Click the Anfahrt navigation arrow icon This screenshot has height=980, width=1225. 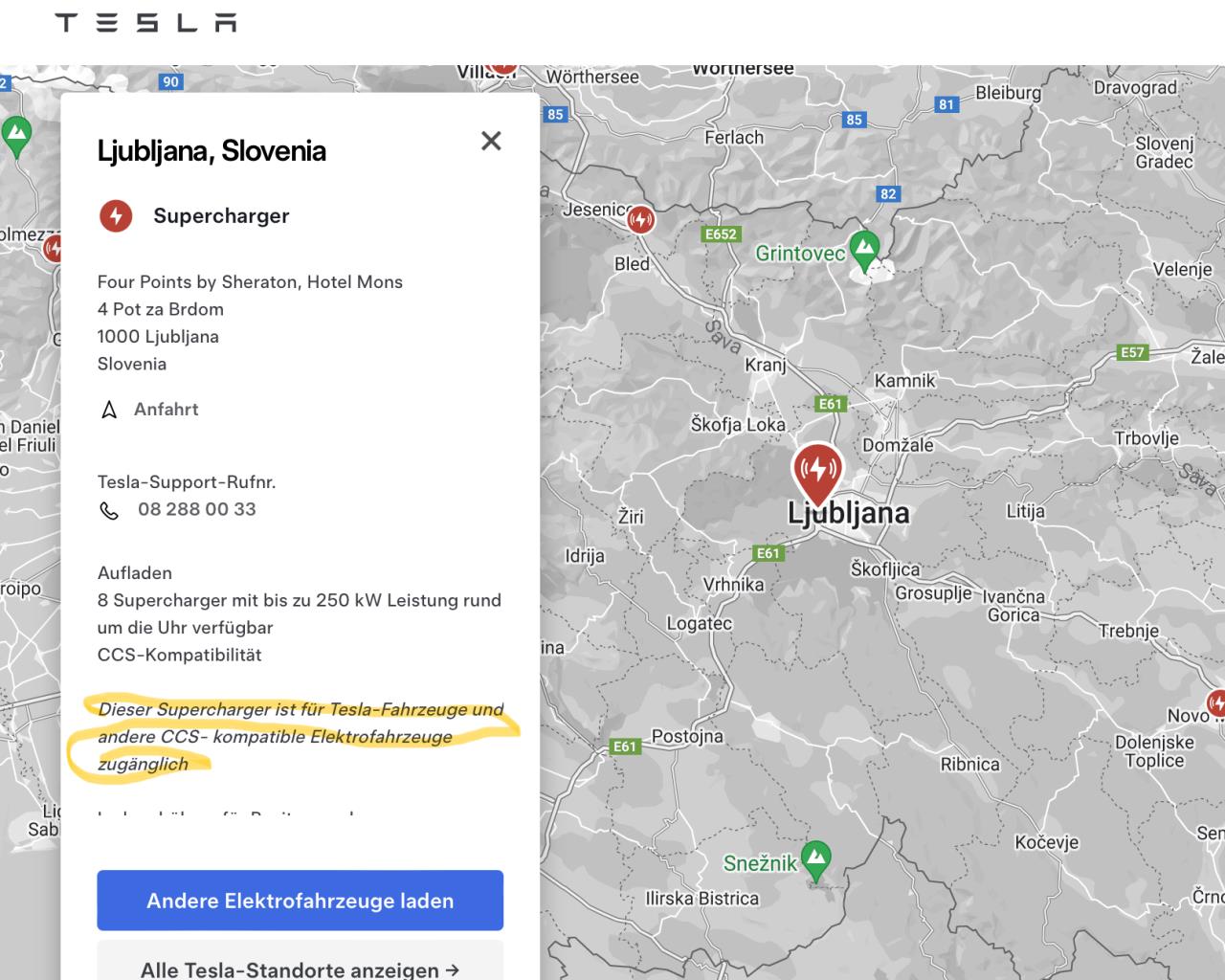[109, 410]
